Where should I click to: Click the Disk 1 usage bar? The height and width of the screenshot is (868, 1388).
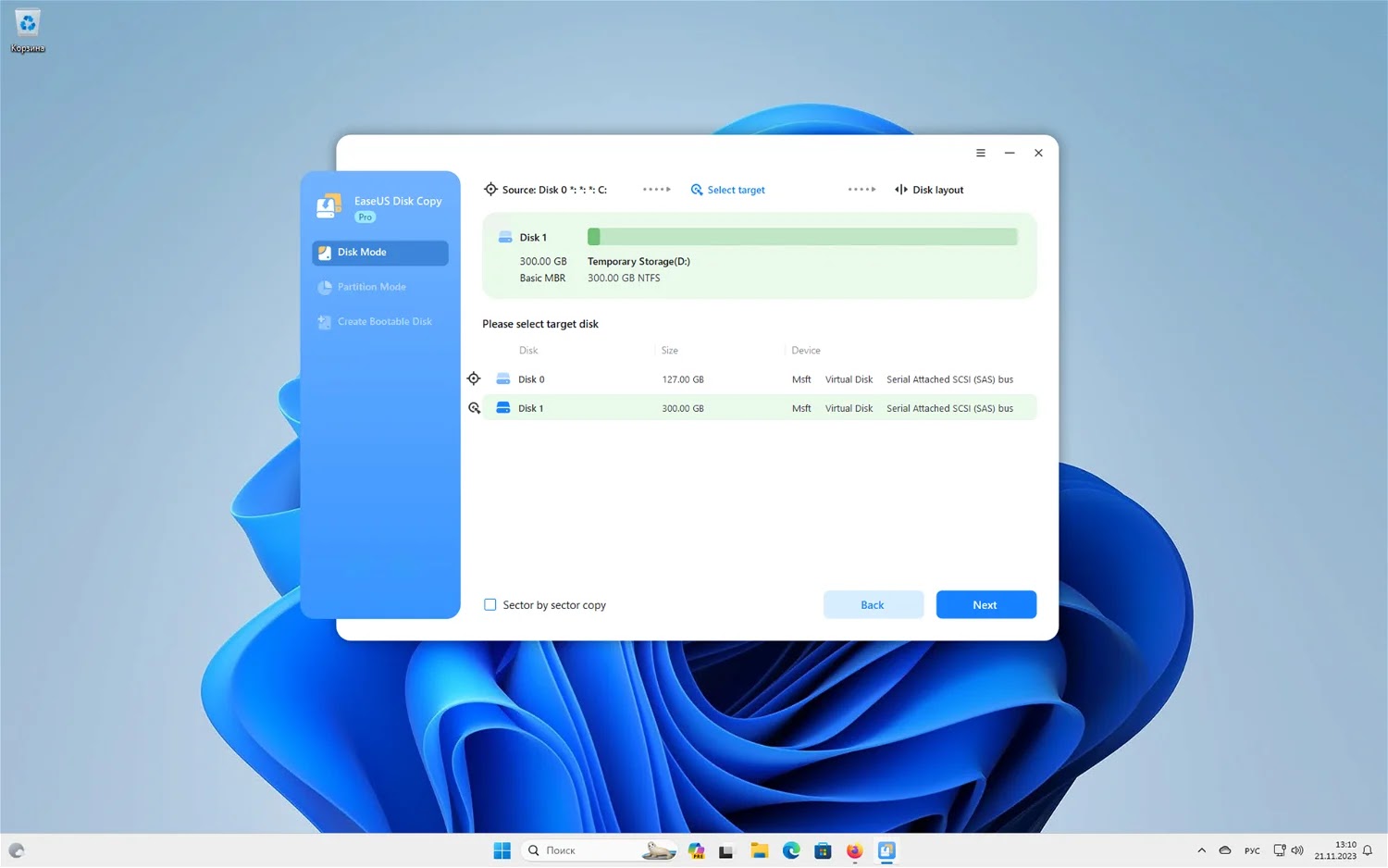[x=802, y=237]
